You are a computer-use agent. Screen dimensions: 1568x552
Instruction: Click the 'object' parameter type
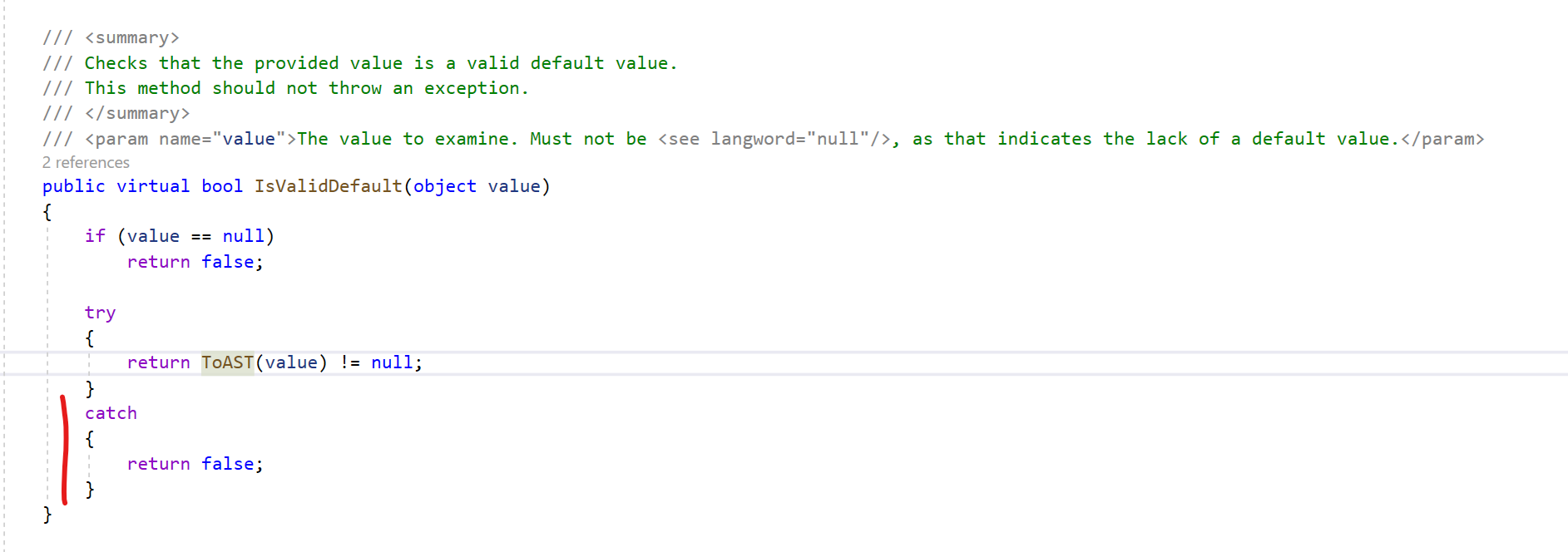445,186
